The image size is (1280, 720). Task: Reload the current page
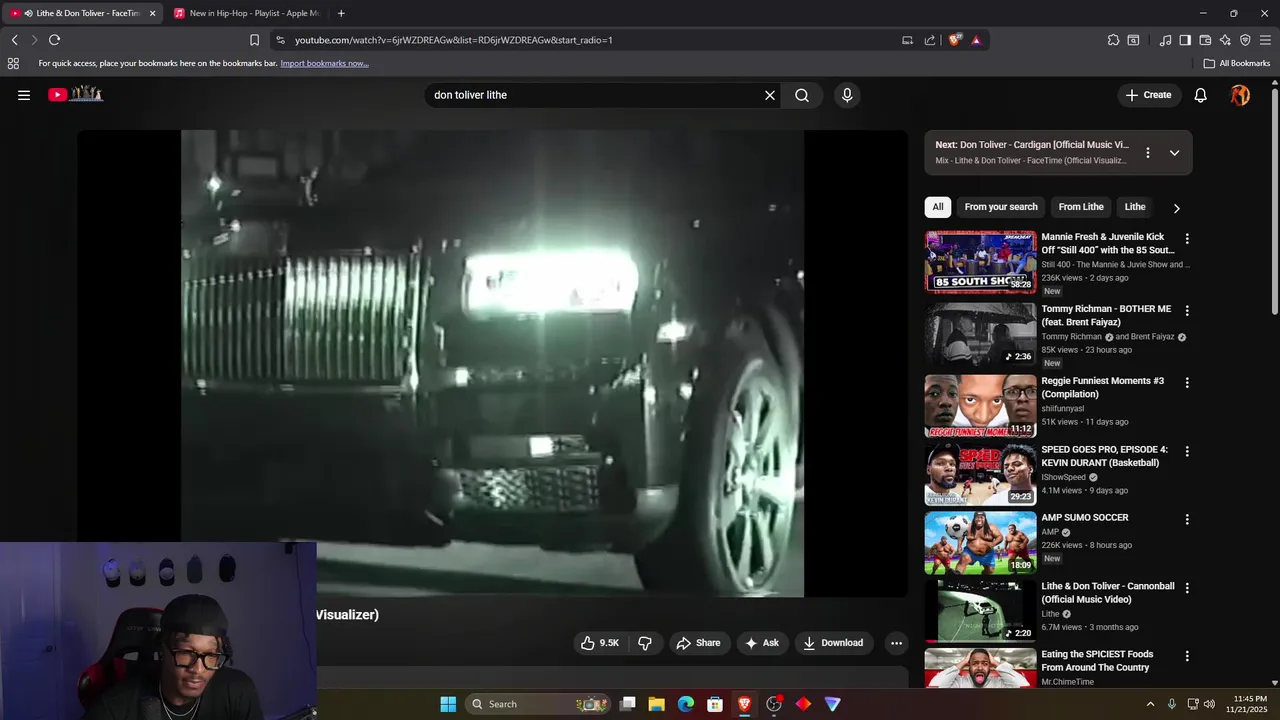point(55,40)
